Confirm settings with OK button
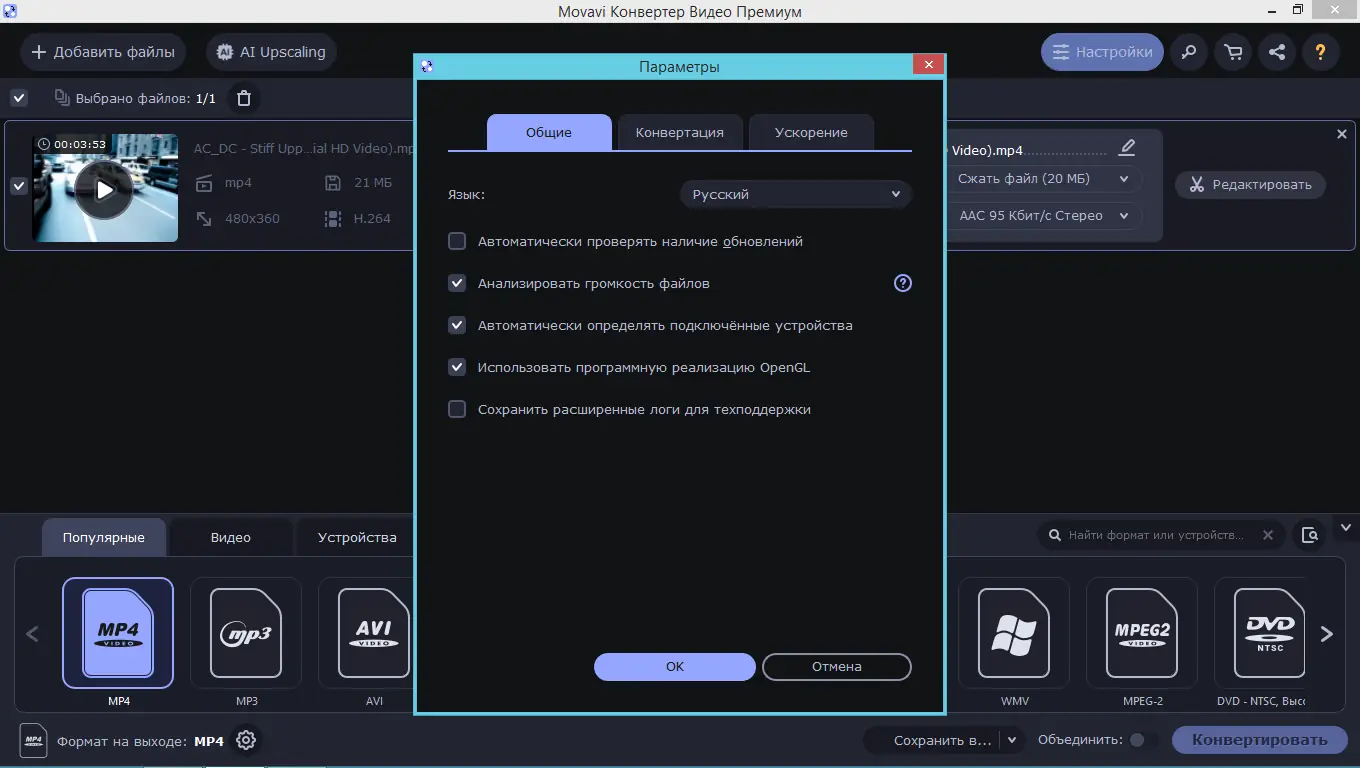The image size is (1360, 768). point(675,667)
